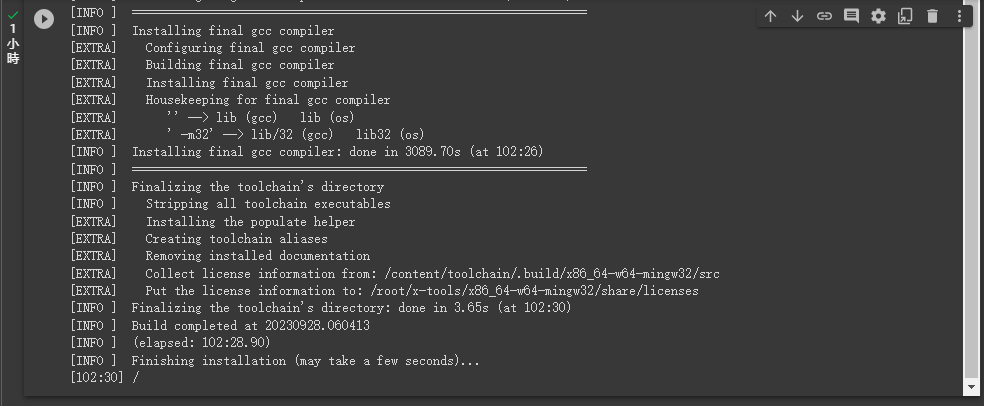The width and height of the screenshot is (984, 406).
Task: Click the "Build completed at 20230928.060413" line
Action: coord(250,326)
